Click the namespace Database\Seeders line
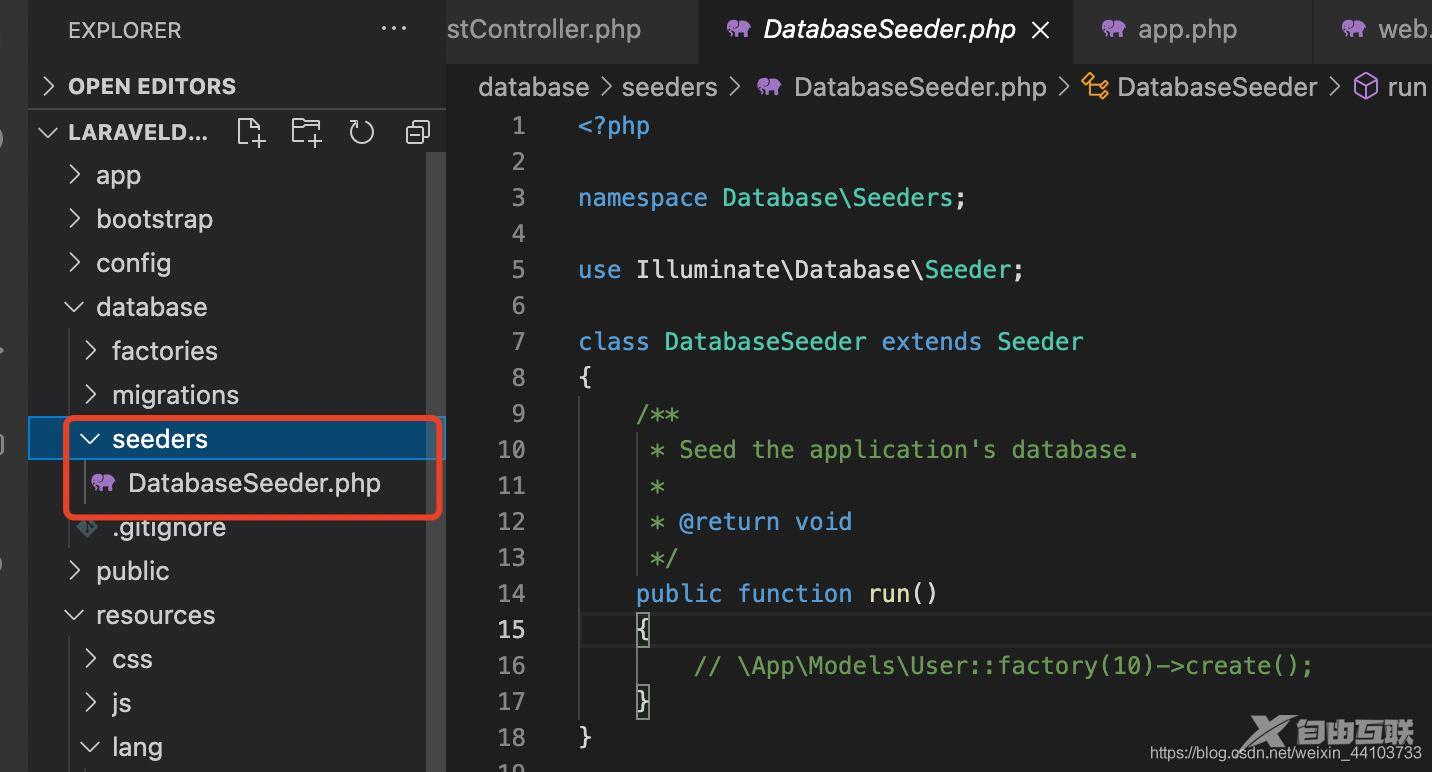1432x772 pixels. click(x=772, y=197)
